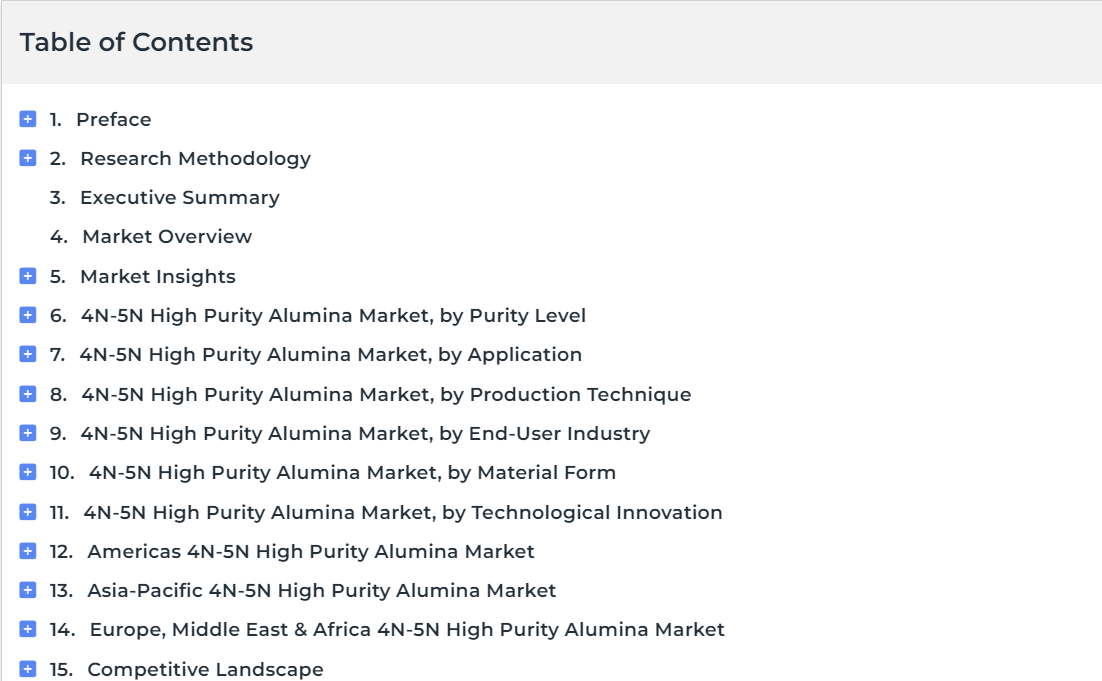Expand by Material Form plus icon
The width and height of the screenshot is (1102, 681).
27,472
